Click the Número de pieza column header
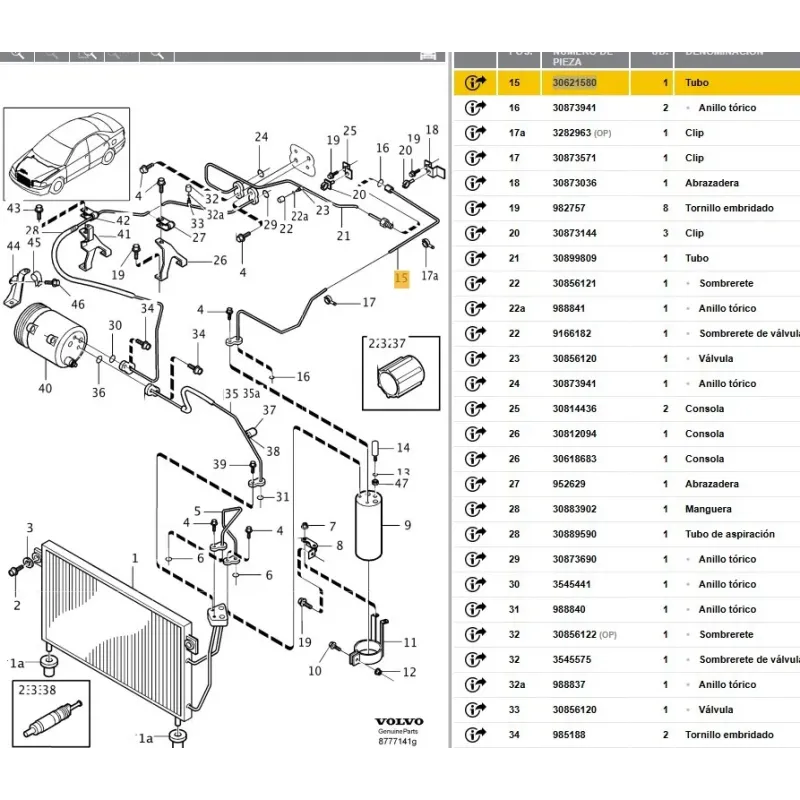800x800 pixels. tap(583, 54)
